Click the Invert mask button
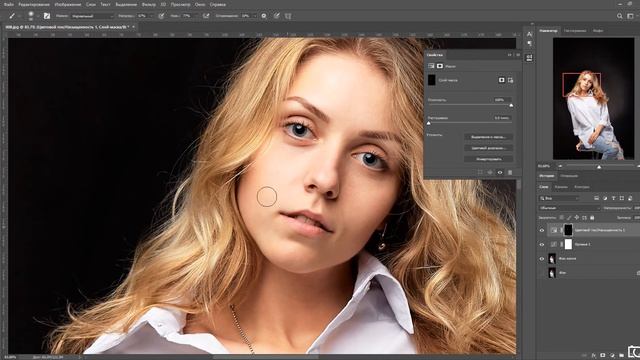 click(x=489, y=159)
